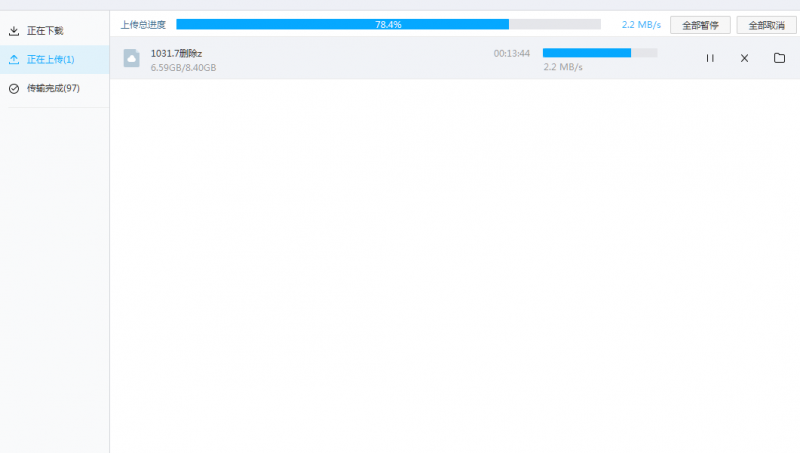
Task: Open the 传输完成(97) list
Action: [x=53, y=89]
